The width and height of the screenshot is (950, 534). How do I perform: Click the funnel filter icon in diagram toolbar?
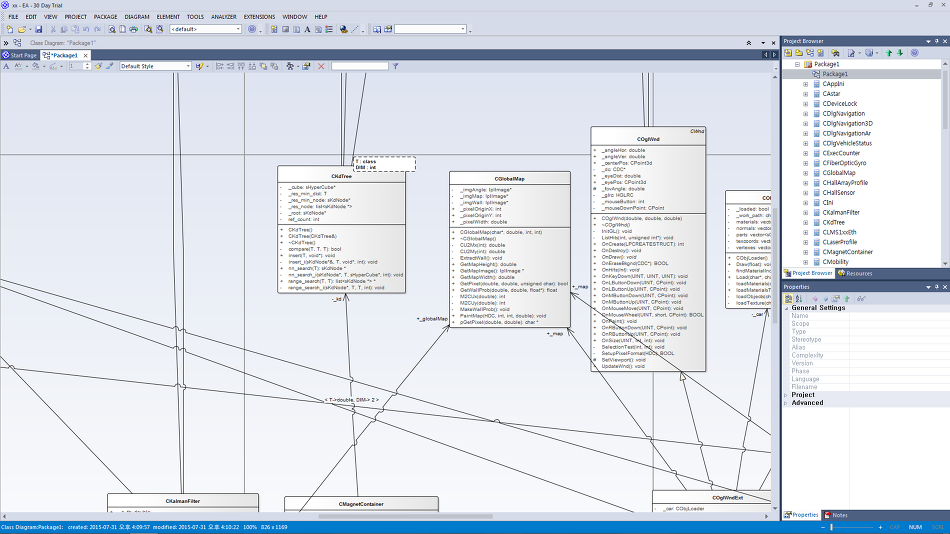tap(396, 66)
